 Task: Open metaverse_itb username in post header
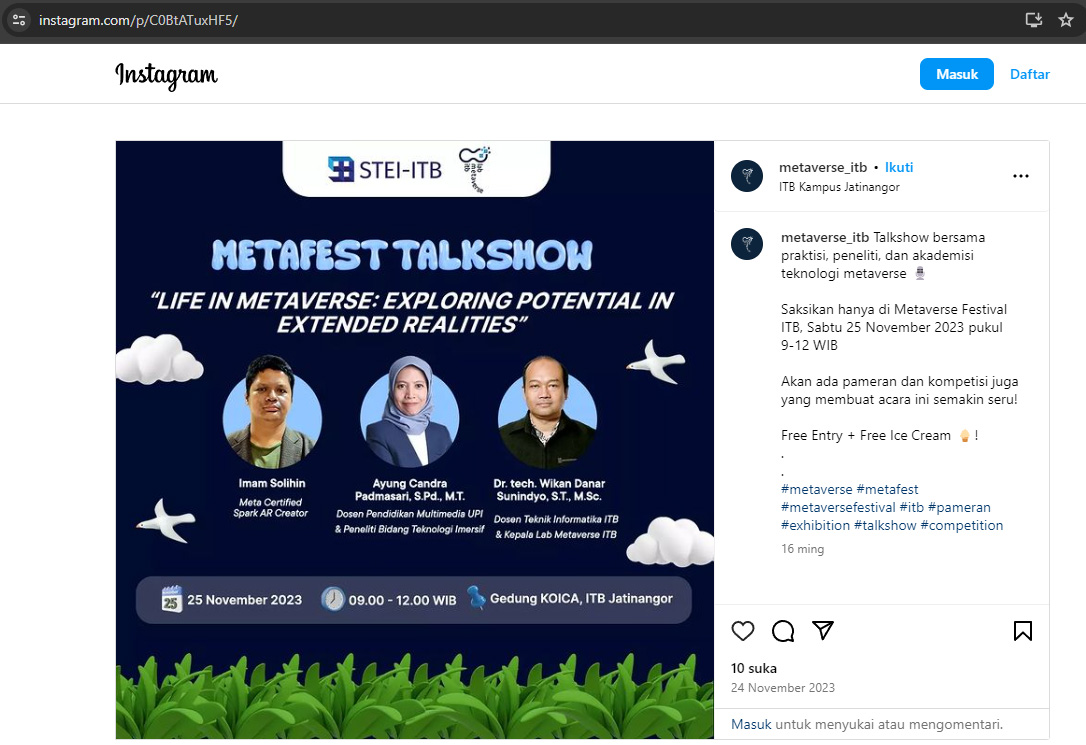pyautogui.click(x=823, y=168)
